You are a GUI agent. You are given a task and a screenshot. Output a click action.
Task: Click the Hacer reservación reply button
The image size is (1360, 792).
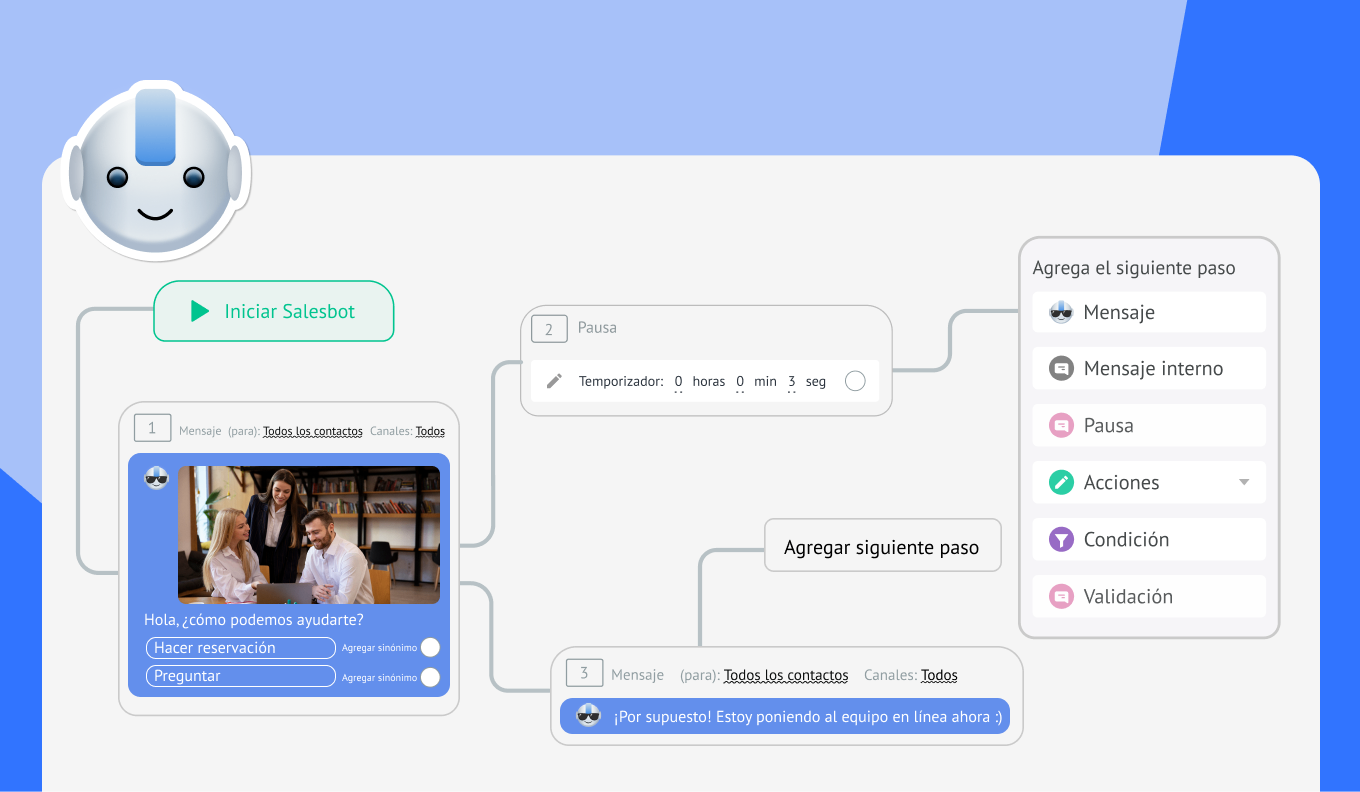240,648
